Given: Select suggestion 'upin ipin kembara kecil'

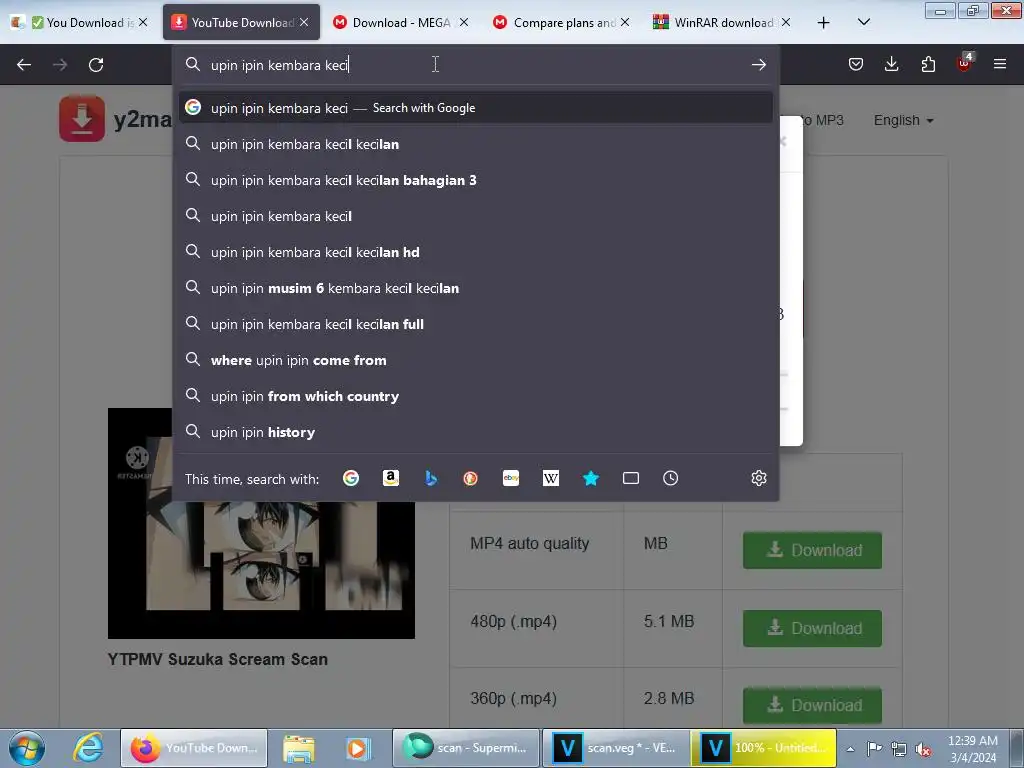Looking at the screenshot, I should 475,216.
